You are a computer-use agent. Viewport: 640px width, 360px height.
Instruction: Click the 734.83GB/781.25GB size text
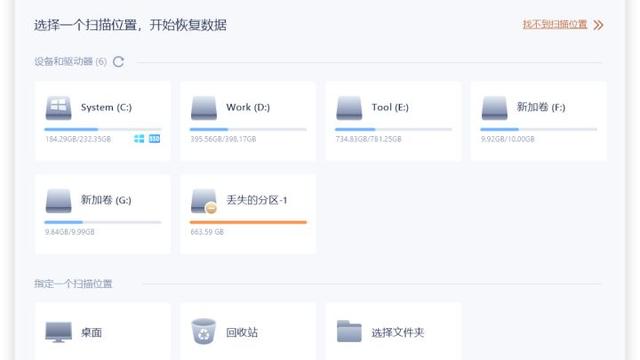click(x=369, y=139)
